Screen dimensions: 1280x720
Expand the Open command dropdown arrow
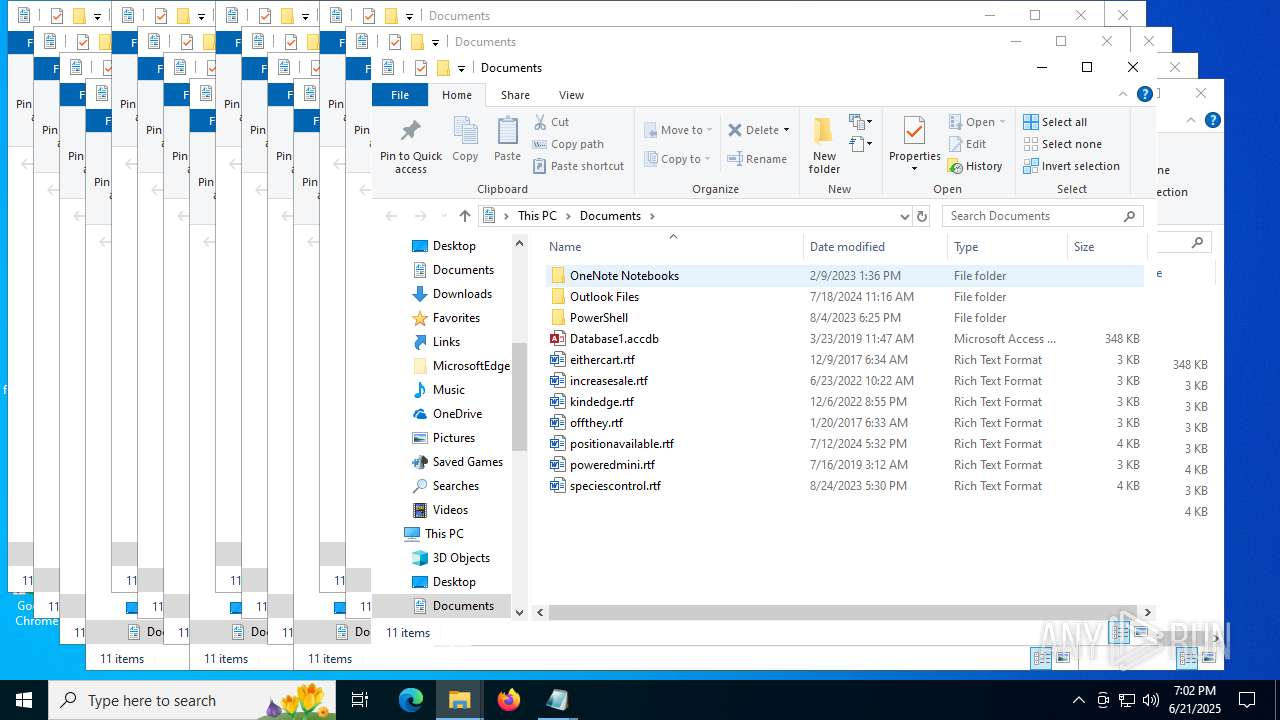click(1002, 122)
